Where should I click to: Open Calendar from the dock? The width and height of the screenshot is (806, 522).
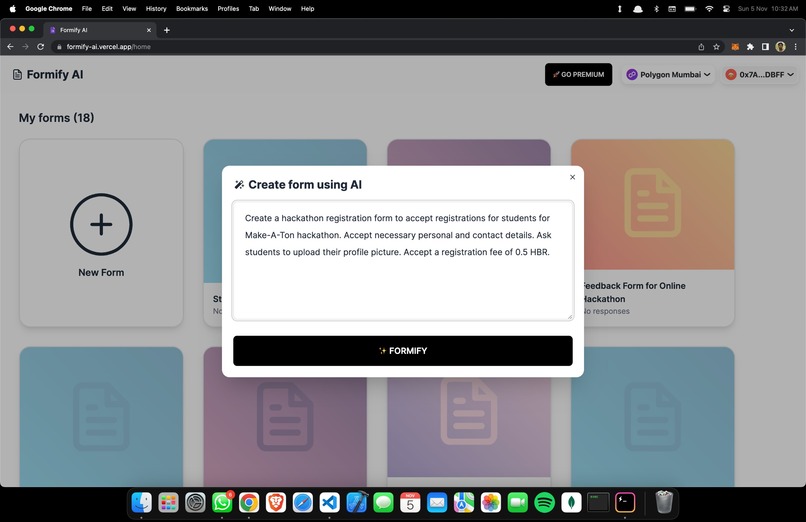pos(410,502)
